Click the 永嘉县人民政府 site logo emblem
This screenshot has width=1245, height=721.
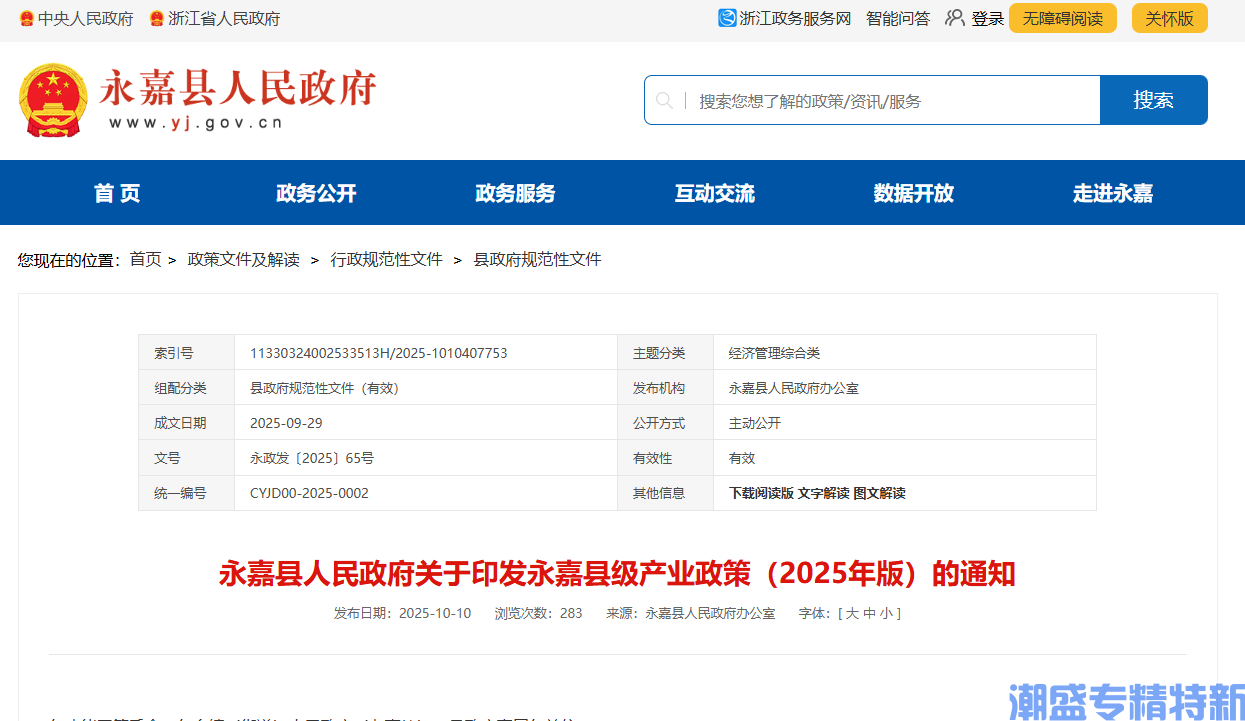coord(53,100)
